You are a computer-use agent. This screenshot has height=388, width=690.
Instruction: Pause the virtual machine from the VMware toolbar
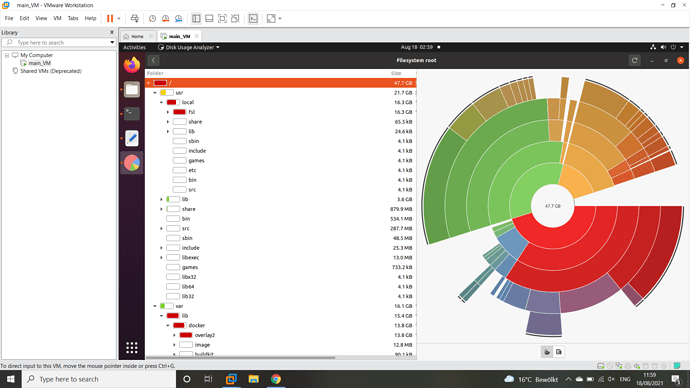point(110,18)
